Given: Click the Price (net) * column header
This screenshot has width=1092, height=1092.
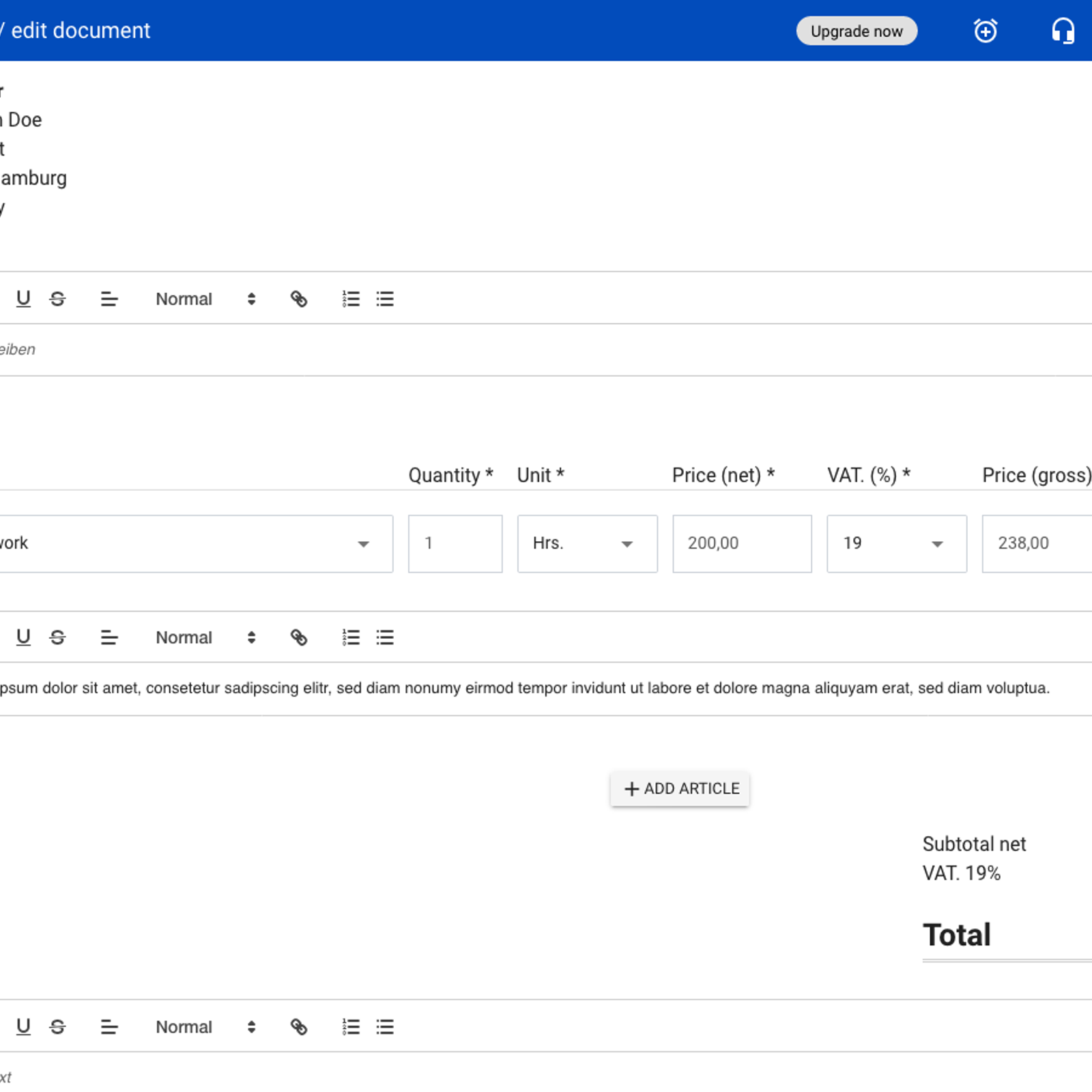Looking at the screenshot, I should tap(723, 475).
